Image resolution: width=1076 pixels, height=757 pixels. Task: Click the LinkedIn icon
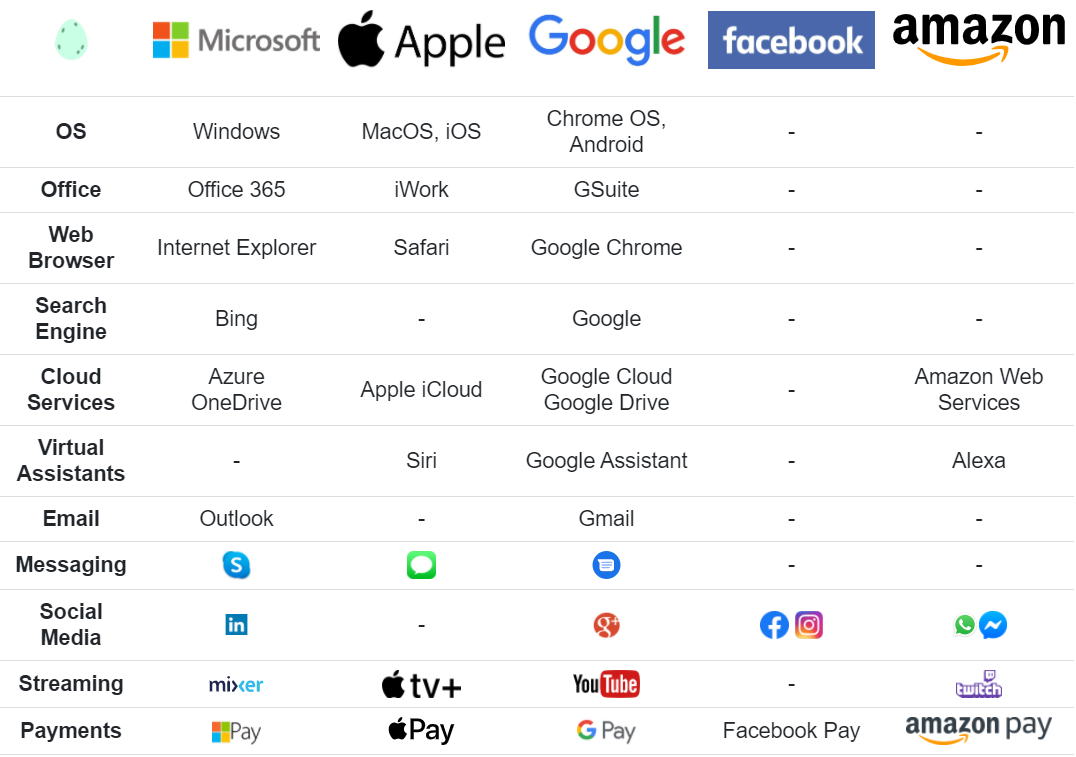tap(237, 625)
